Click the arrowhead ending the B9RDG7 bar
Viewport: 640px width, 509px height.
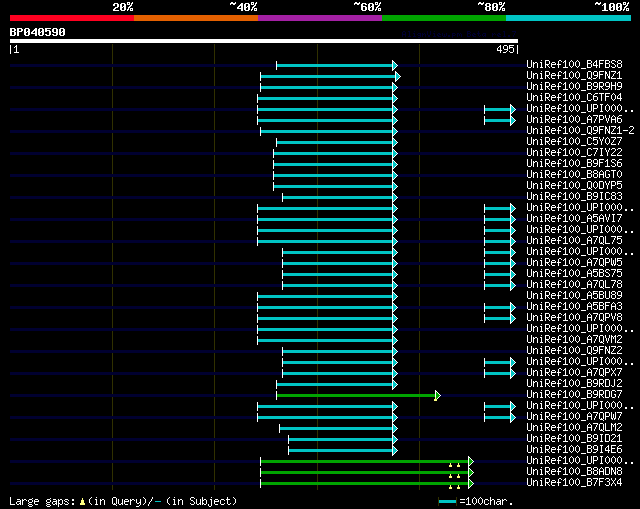(x=438, y=396)
